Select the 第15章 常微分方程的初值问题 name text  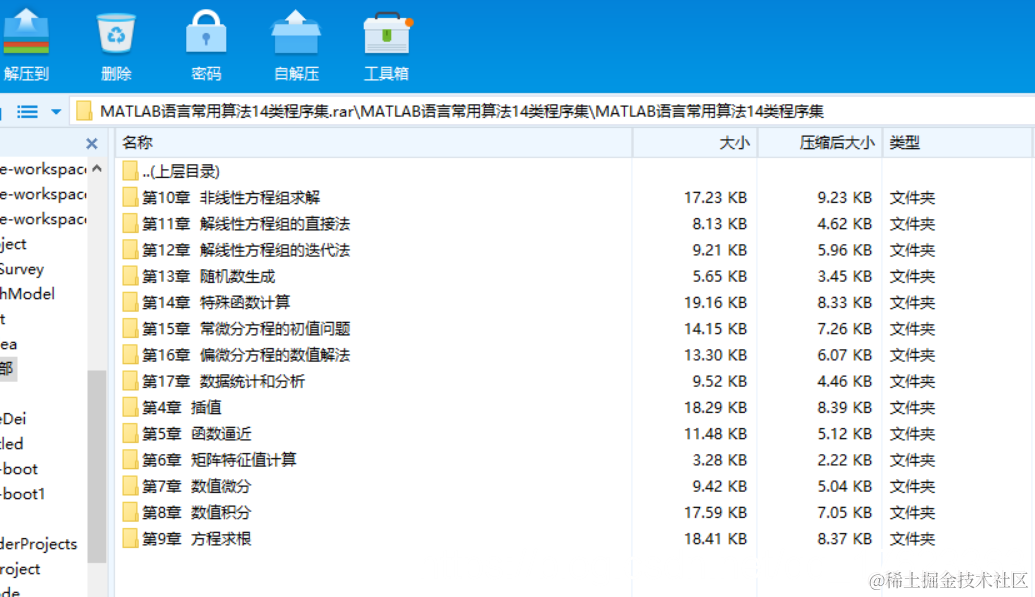(246, 329)
